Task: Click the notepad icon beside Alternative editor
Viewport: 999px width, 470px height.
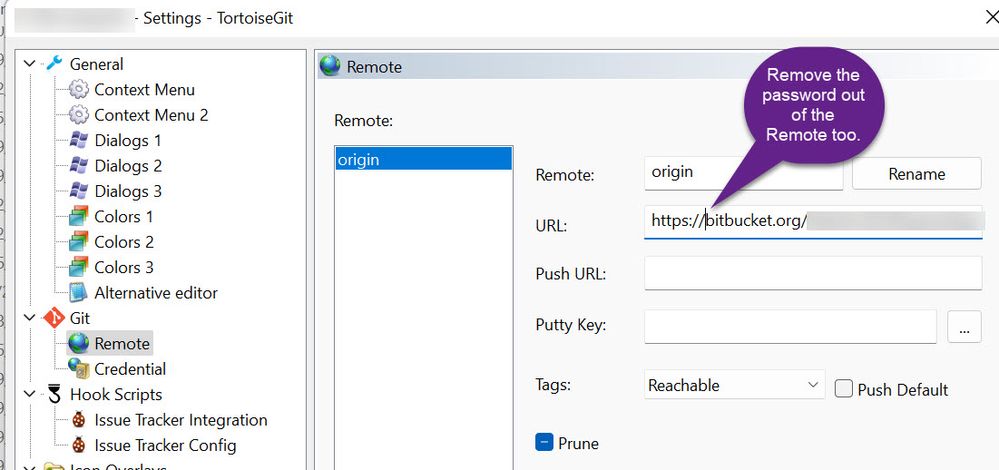Action: (x=78, y=293)
